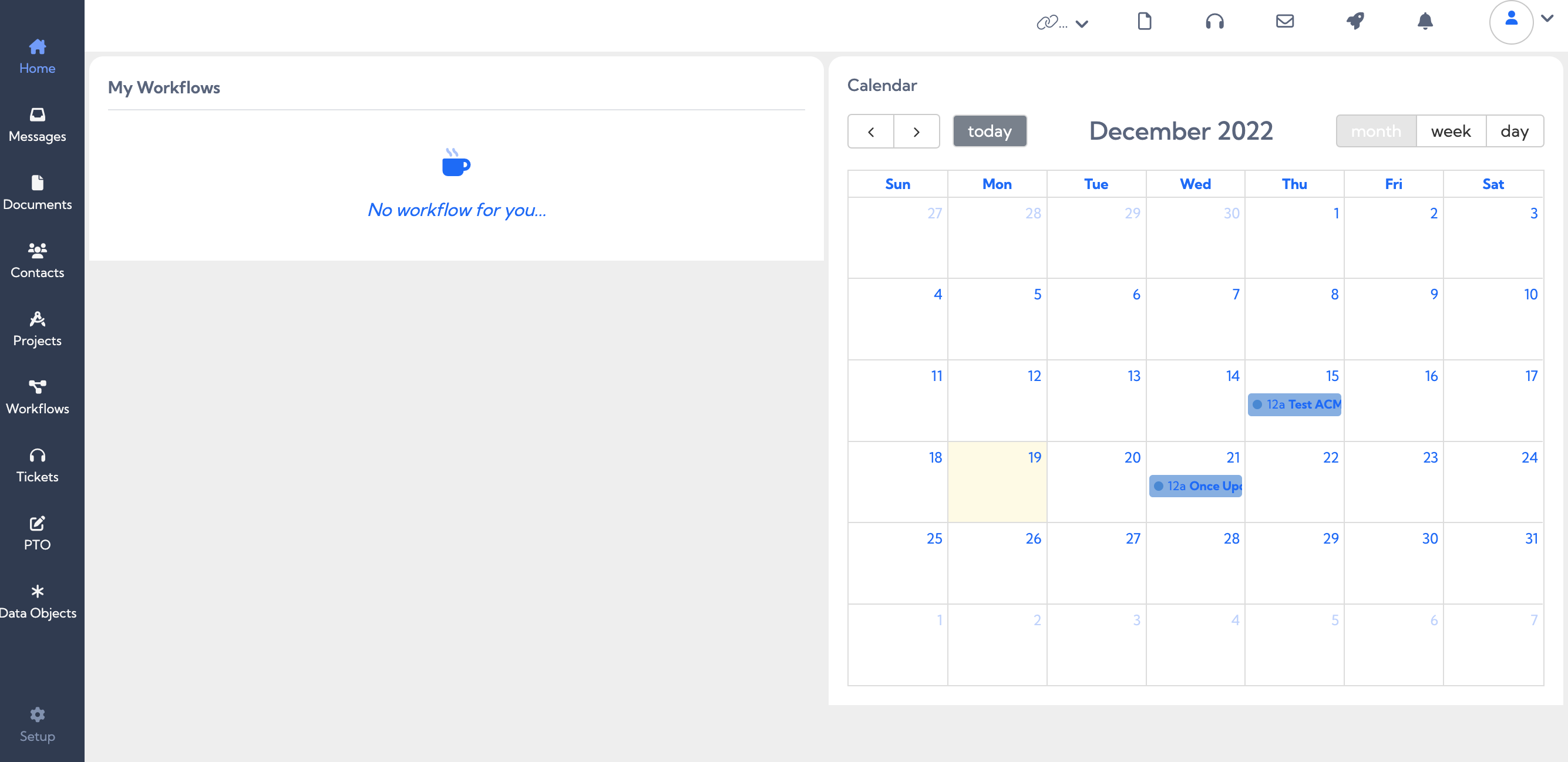Open the Projects section

[x=37, y=329]
